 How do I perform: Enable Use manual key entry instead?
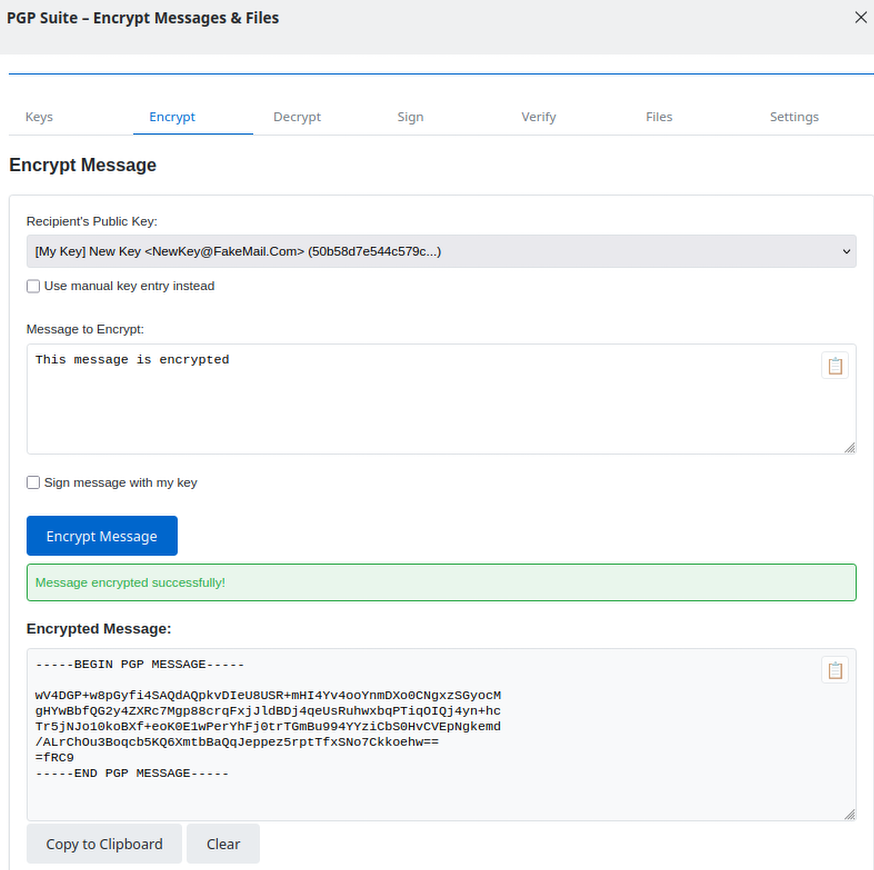33,286
